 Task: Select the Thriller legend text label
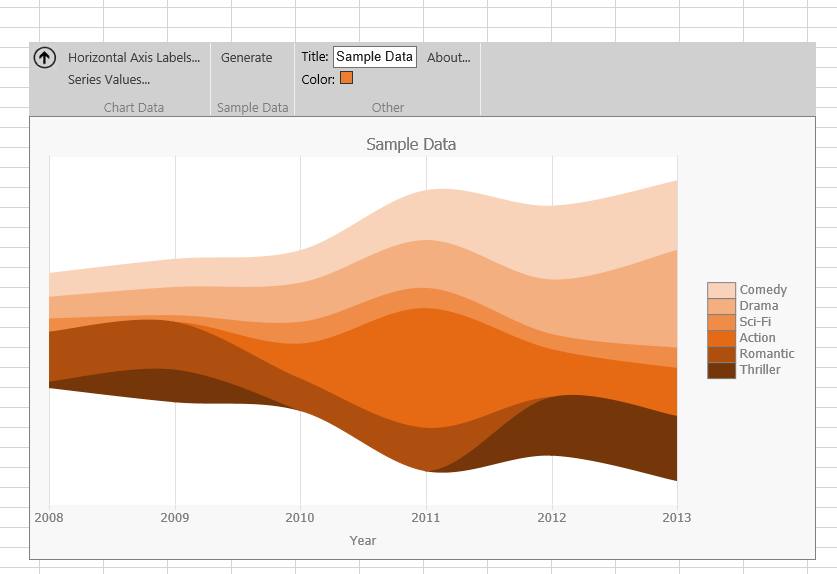coord(760,370)
